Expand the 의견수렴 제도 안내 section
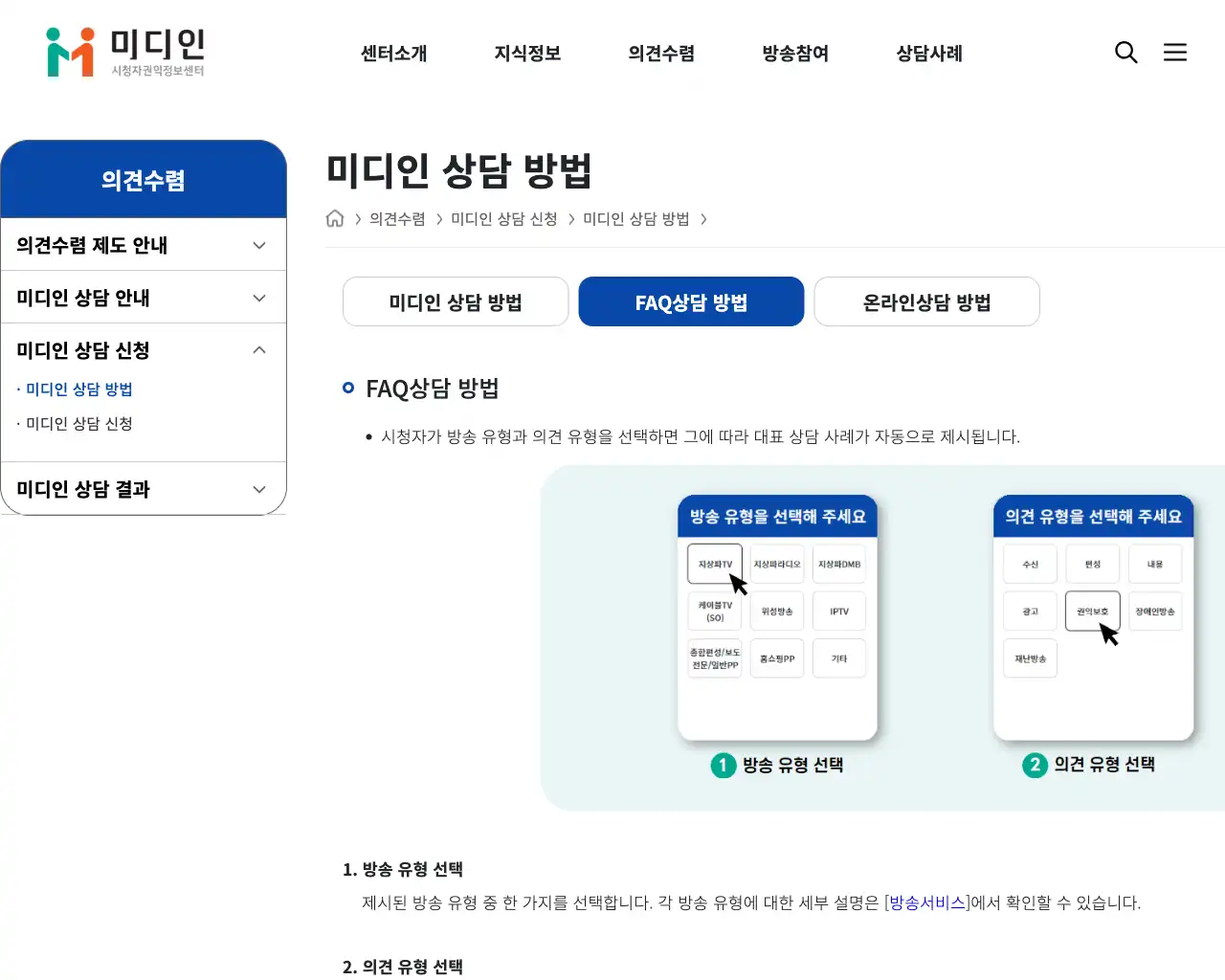 [x=144, y=245]
